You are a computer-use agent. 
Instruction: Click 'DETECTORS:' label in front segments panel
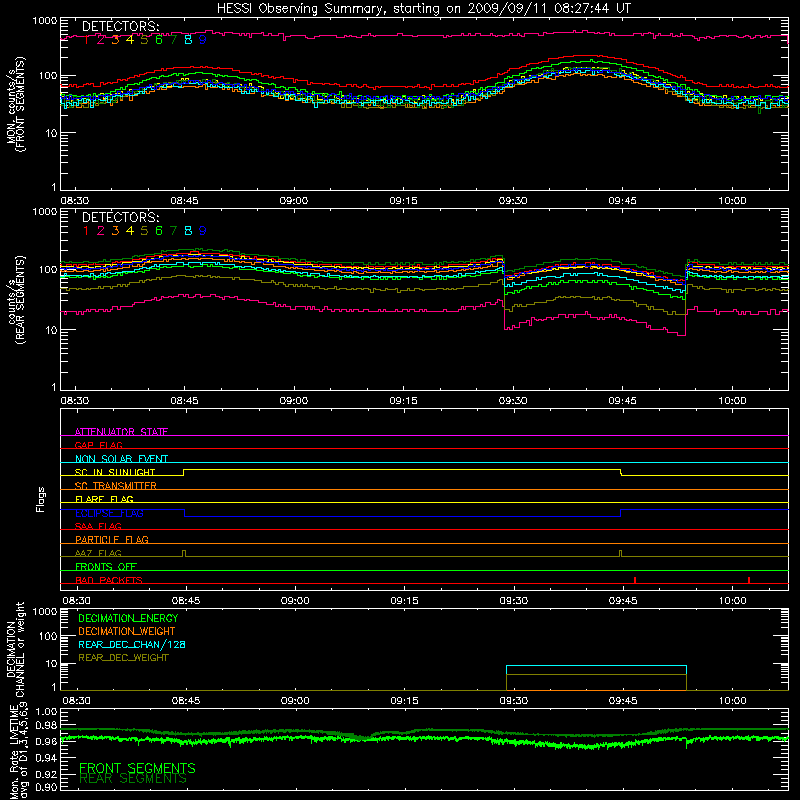pos(121,27)
